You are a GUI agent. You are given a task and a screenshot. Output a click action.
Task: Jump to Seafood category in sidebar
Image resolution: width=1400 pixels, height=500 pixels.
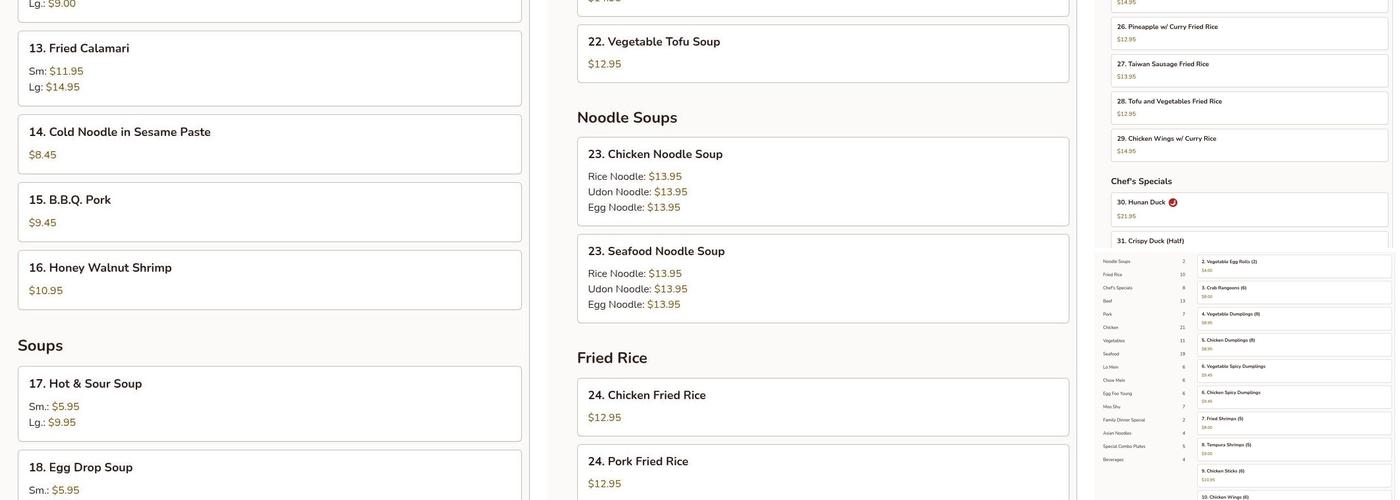pyautogui.click(x=1111, y=354)
